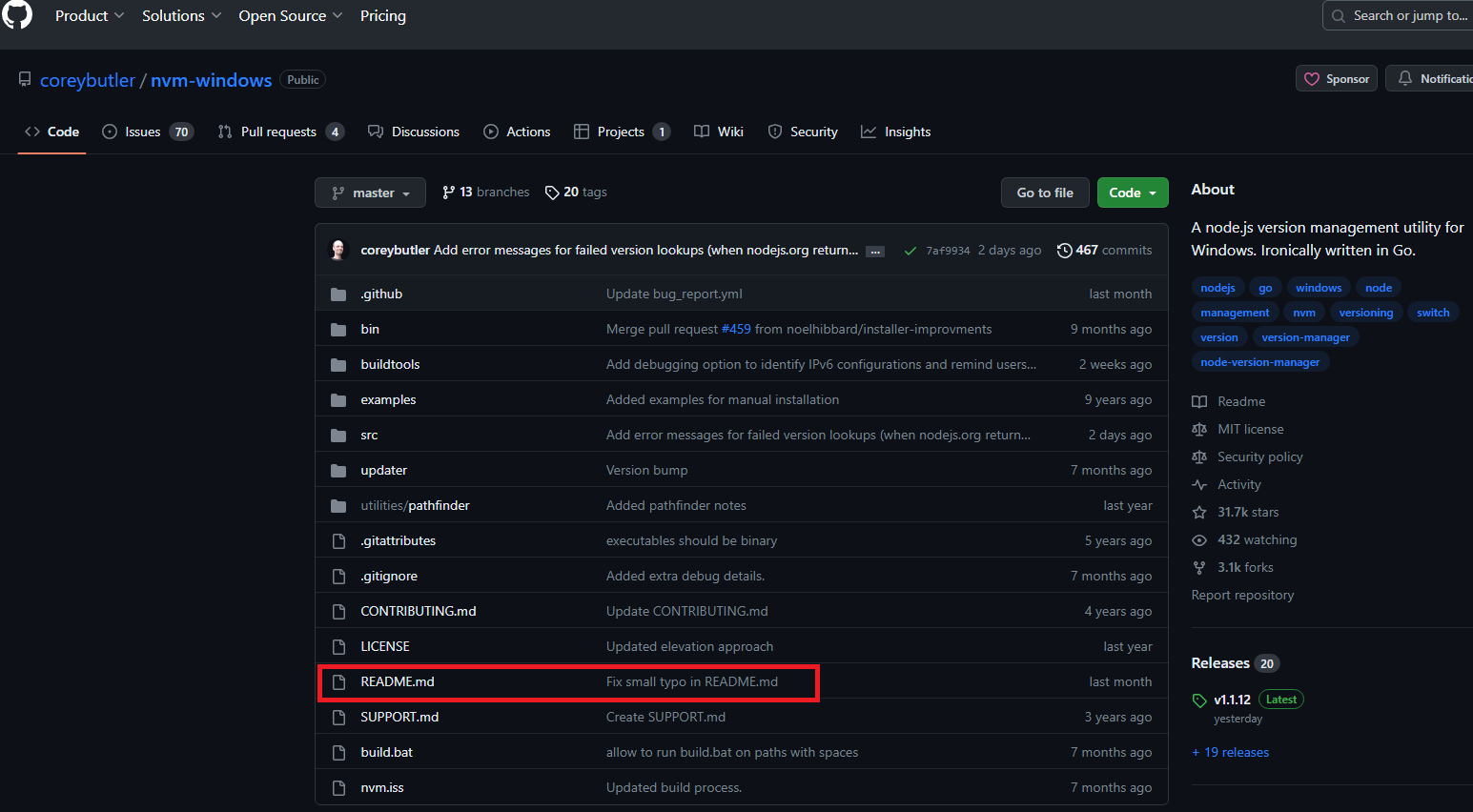Image resolution: width=1473 pixels, height=812 pixels.
Task: Click the Notifications bell button
Action: point(1430,79)
